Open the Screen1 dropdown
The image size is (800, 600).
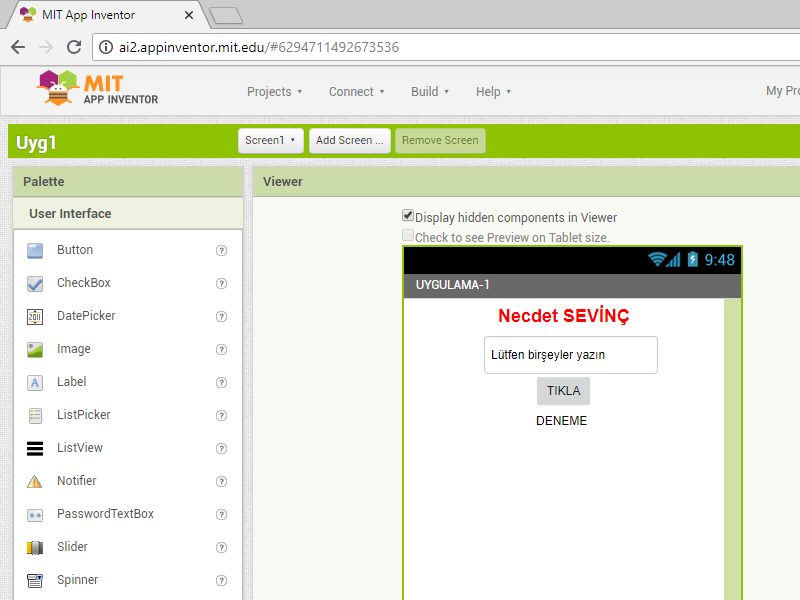pyautogui.click(x=271, y=141)
